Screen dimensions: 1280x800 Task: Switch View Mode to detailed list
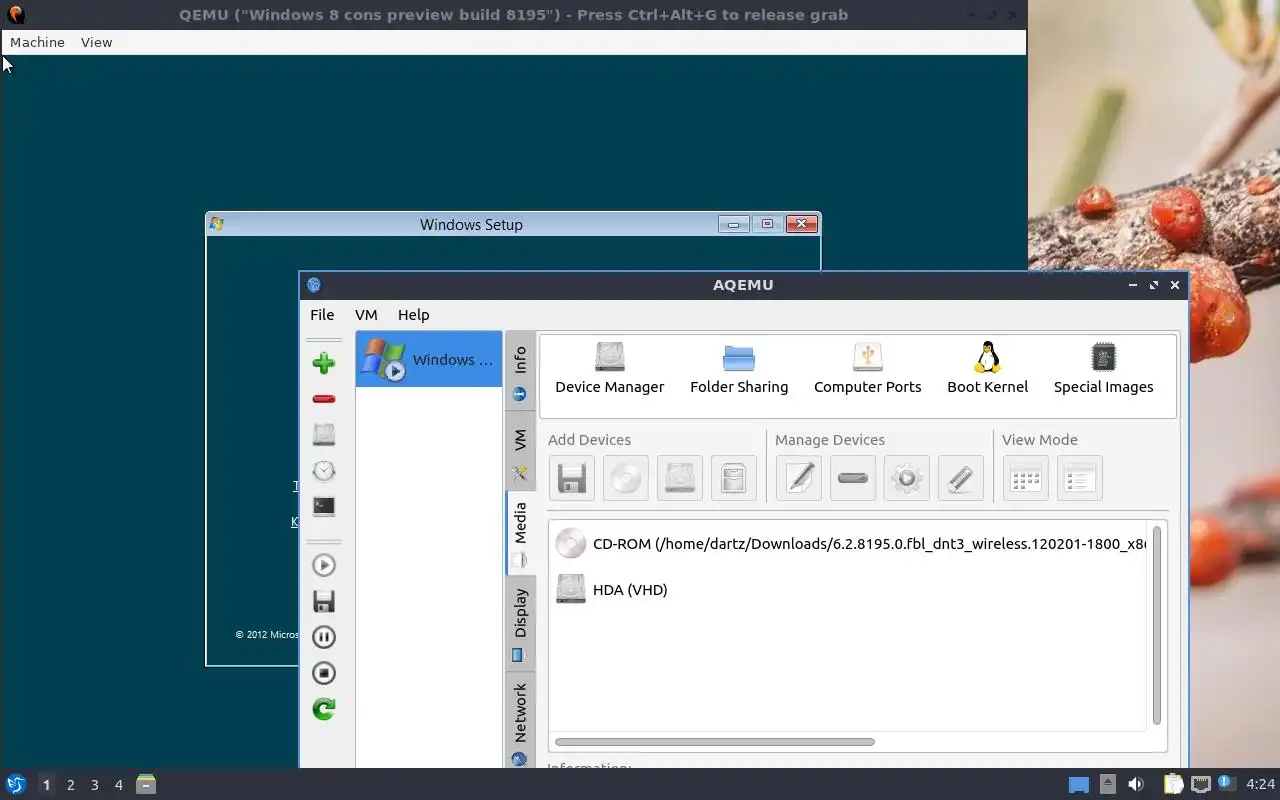pos(1079,478)
